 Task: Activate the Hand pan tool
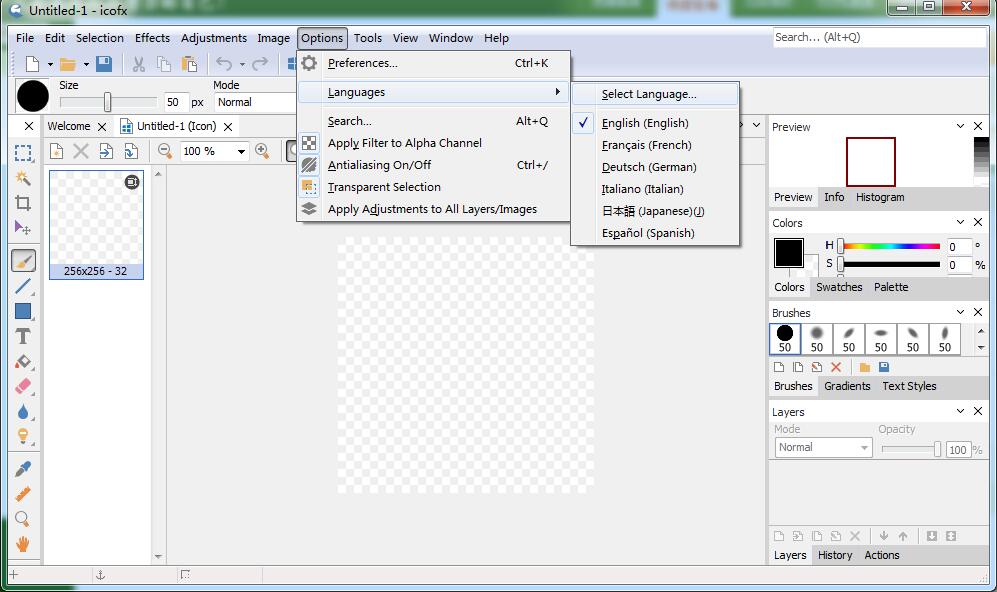[22, 544]
